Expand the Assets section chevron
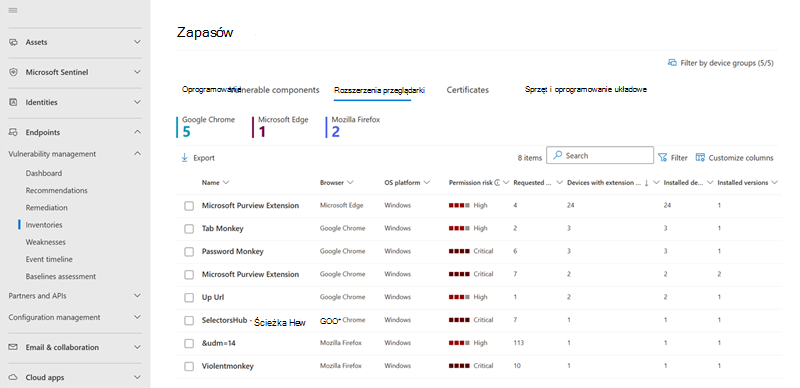Image resolution: width=800 pixels, height=388 pixels. tap(137, 42)
